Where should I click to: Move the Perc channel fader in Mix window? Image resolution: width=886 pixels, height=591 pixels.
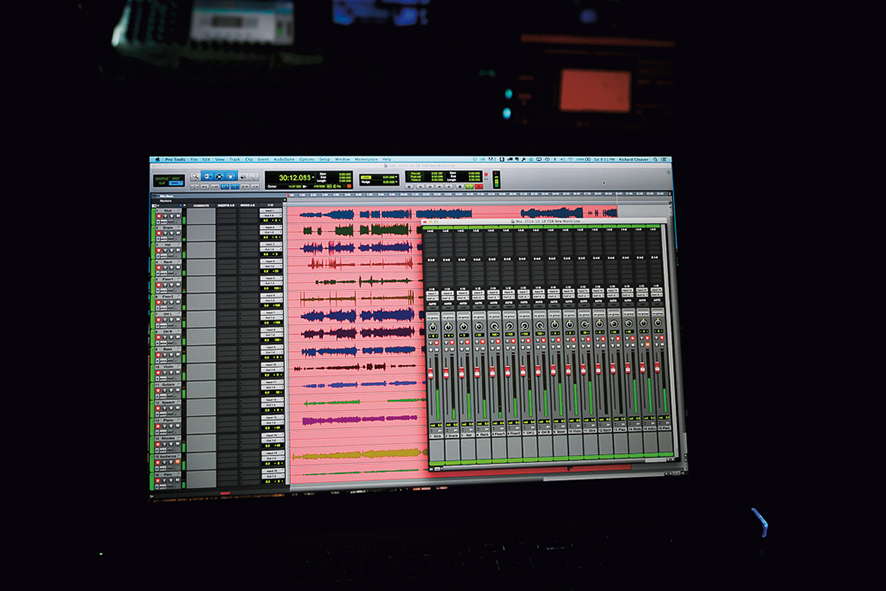click(657, 367)
